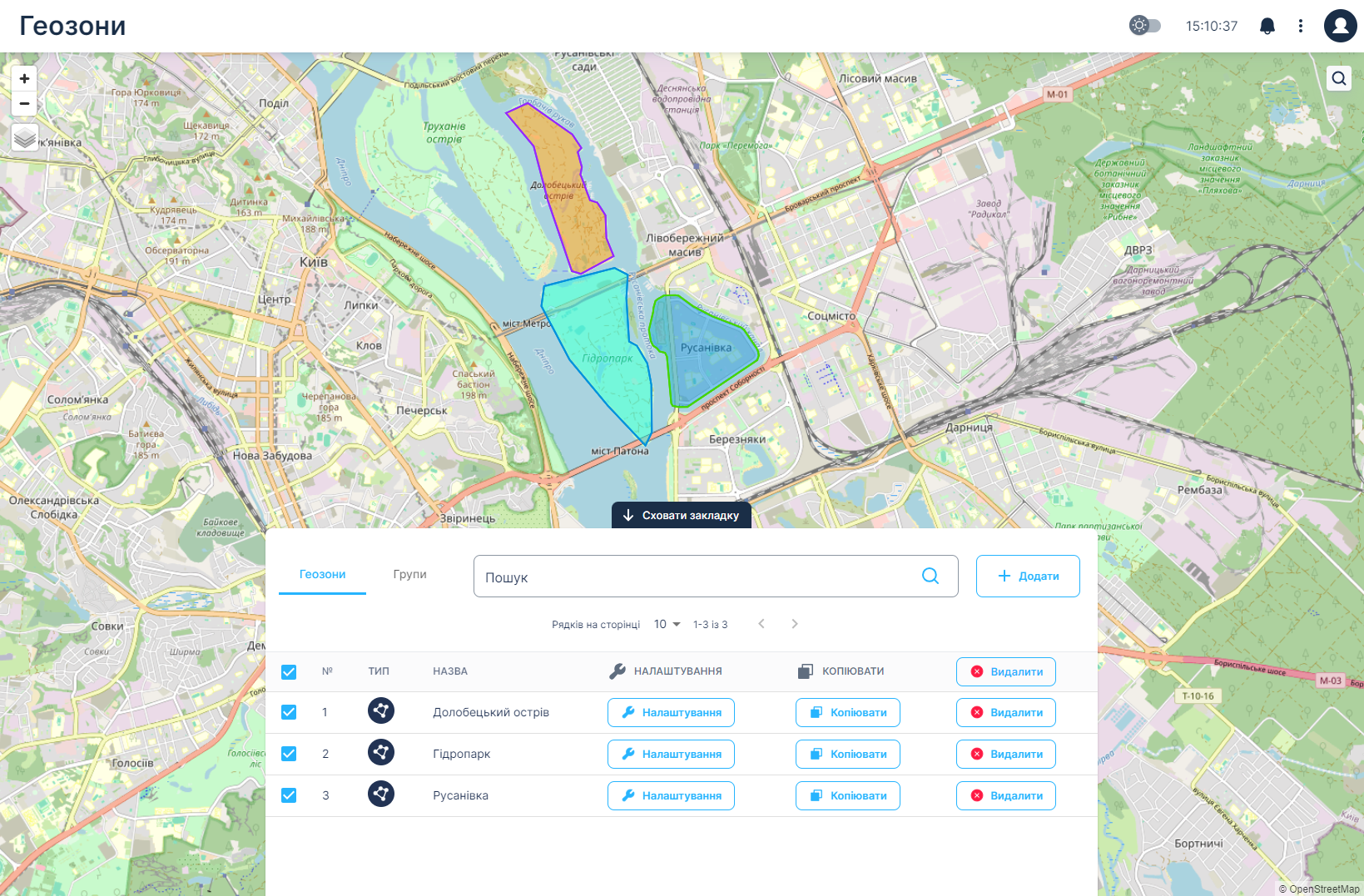Click polygon type icon for Гідропарк
The height and width of the screenshot is (896, 1364).
(x=381, y=753)
